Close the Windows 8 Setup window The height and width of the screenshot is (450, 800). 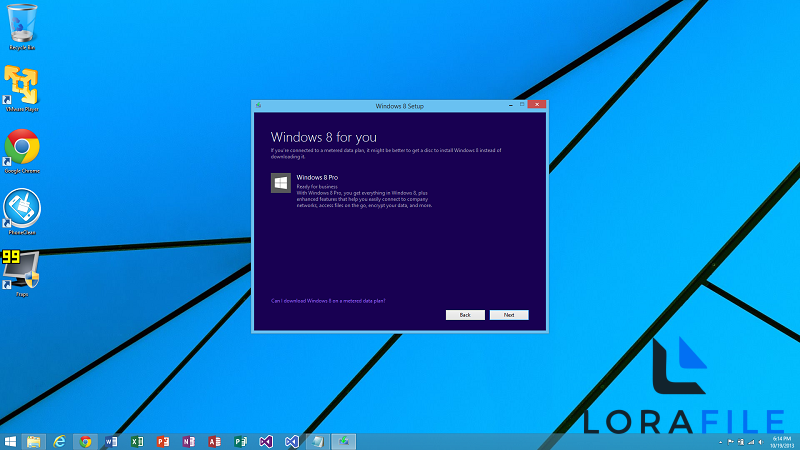[x=537, y=105]
